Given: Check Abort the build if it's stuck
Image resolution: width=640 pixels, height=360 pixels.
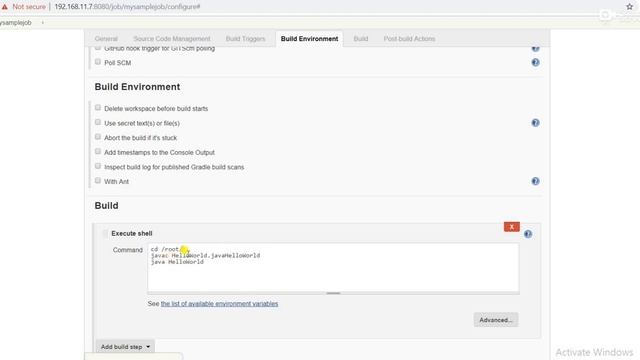Looking at the screenshot, I should [98, 137].
